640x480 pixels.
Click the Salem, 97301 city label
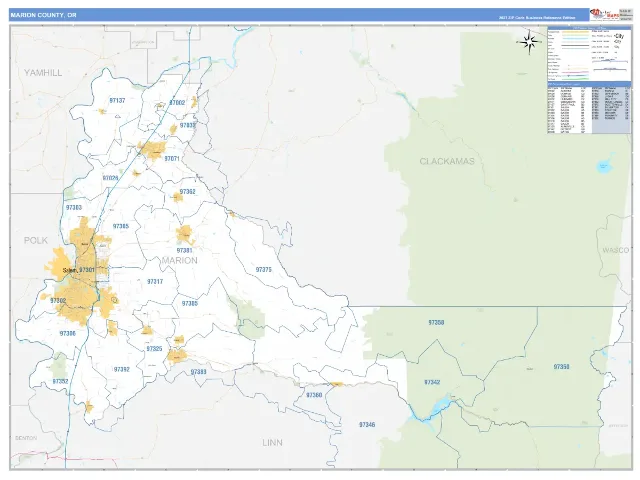pos(79,270)
